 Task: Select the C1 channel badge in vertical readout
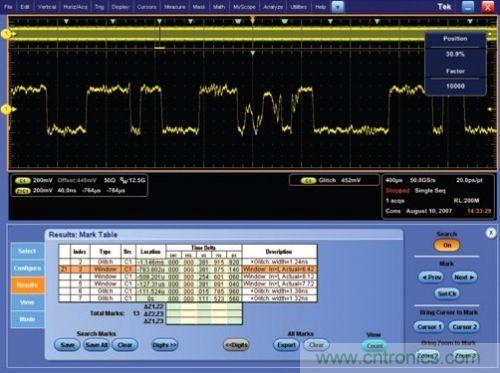(23, 180)
